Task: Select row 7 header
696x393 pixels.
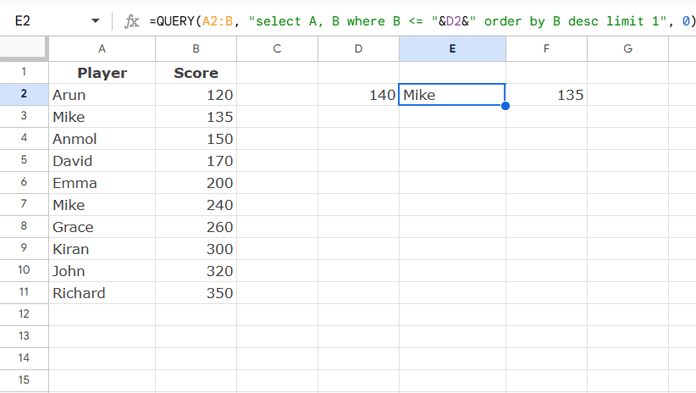Action: [x=24, y=204]
